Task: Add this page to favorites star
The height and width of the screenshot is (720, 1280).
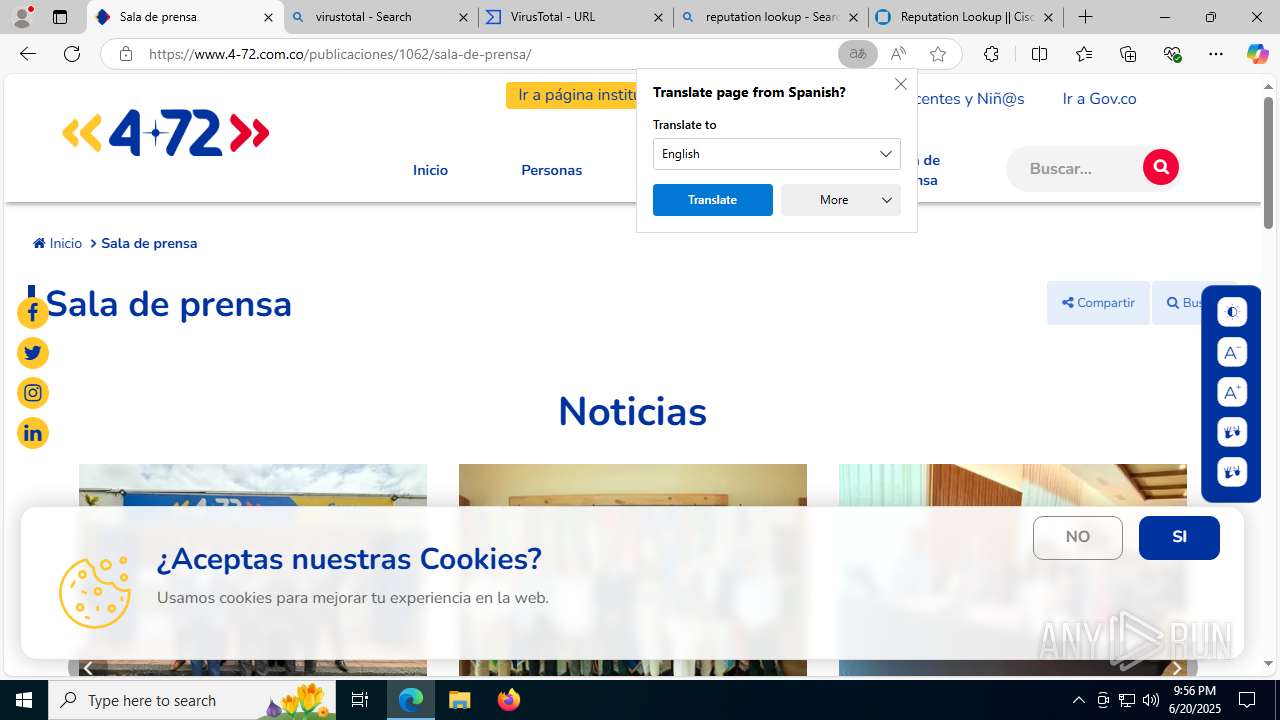Action: (x=938, y=54)
